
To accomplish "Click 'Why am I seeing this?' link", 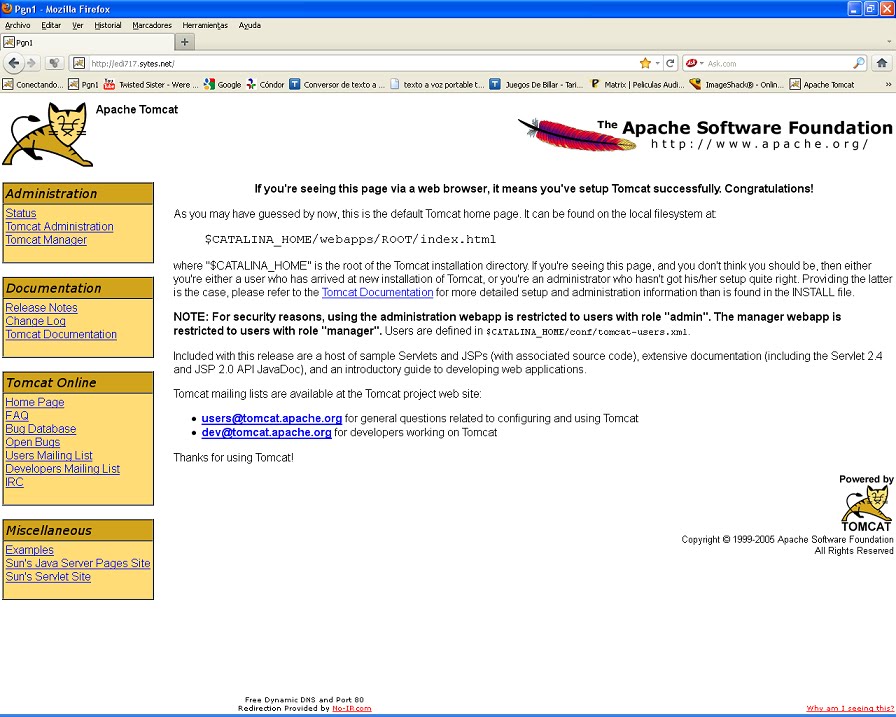I will pyautogui.click(x=849, y=708).
